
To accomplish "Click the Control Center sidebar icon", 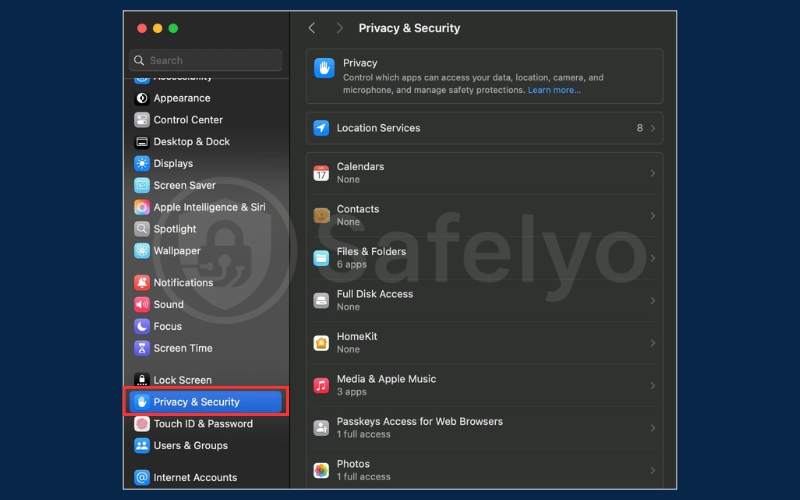I will point(142,120).
